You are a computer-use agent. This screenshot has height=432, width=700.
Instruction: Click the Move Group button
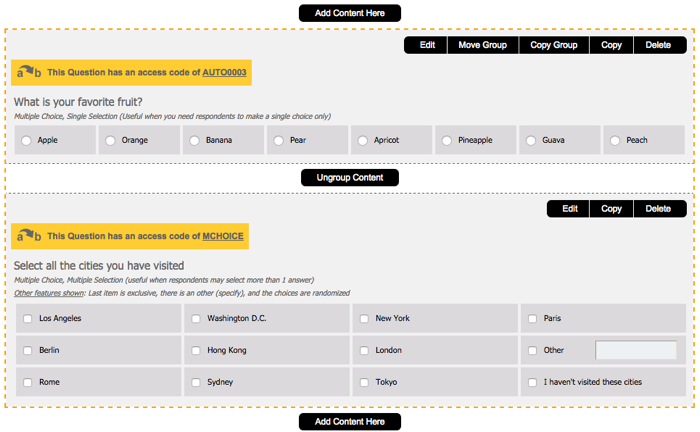482,45
